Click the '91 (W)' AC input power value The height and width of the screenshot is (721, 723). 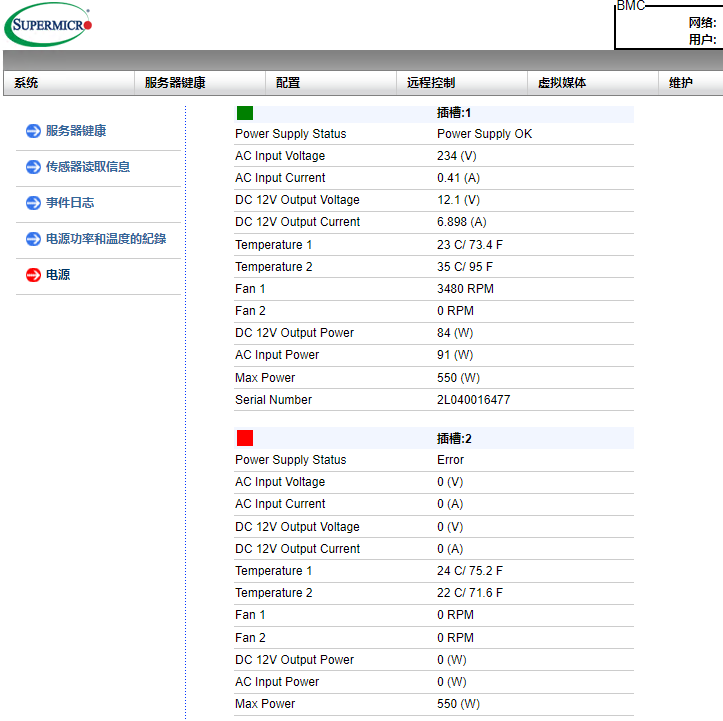[456, 355]
